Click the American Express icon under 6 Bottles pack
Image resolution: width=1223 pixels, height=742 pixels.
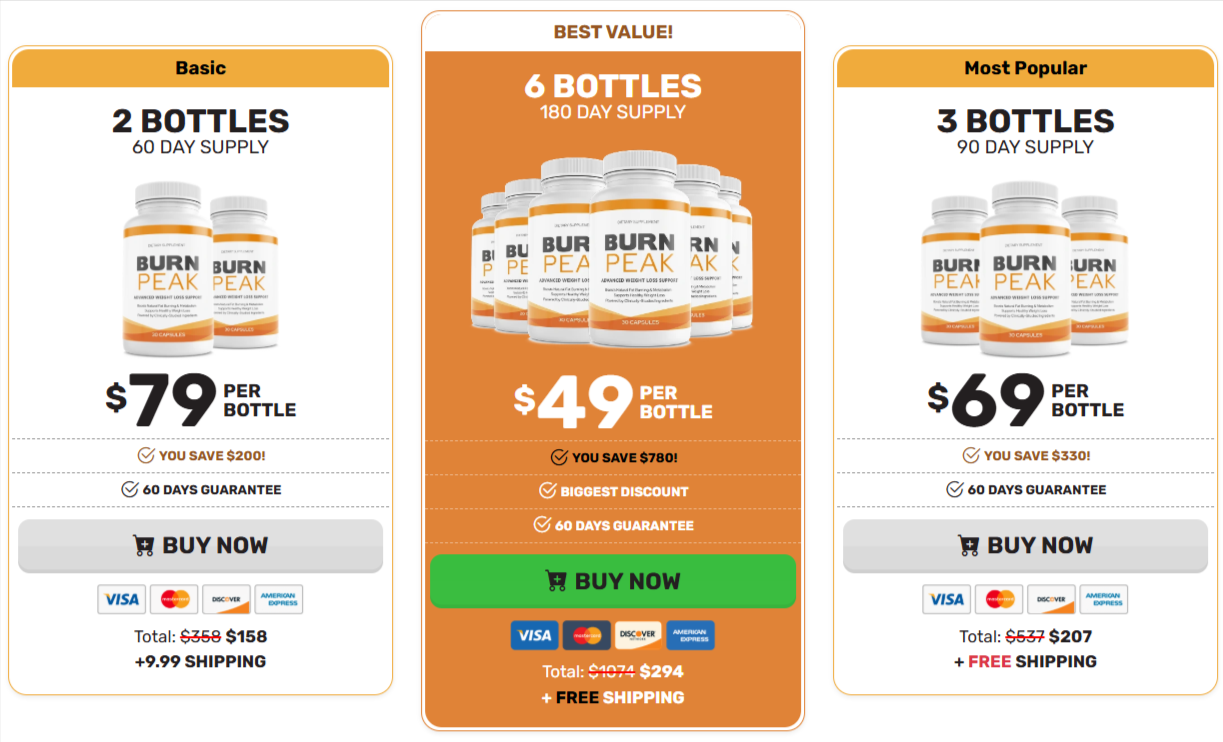pyautogui.click(x=691, y=635)
